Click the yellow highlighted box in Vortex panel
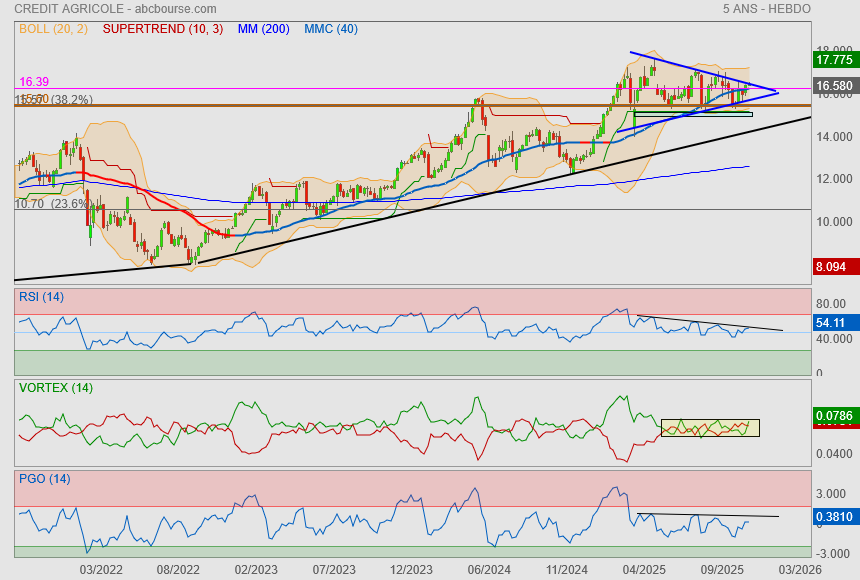The image size is (860, 580). (710, 427)
